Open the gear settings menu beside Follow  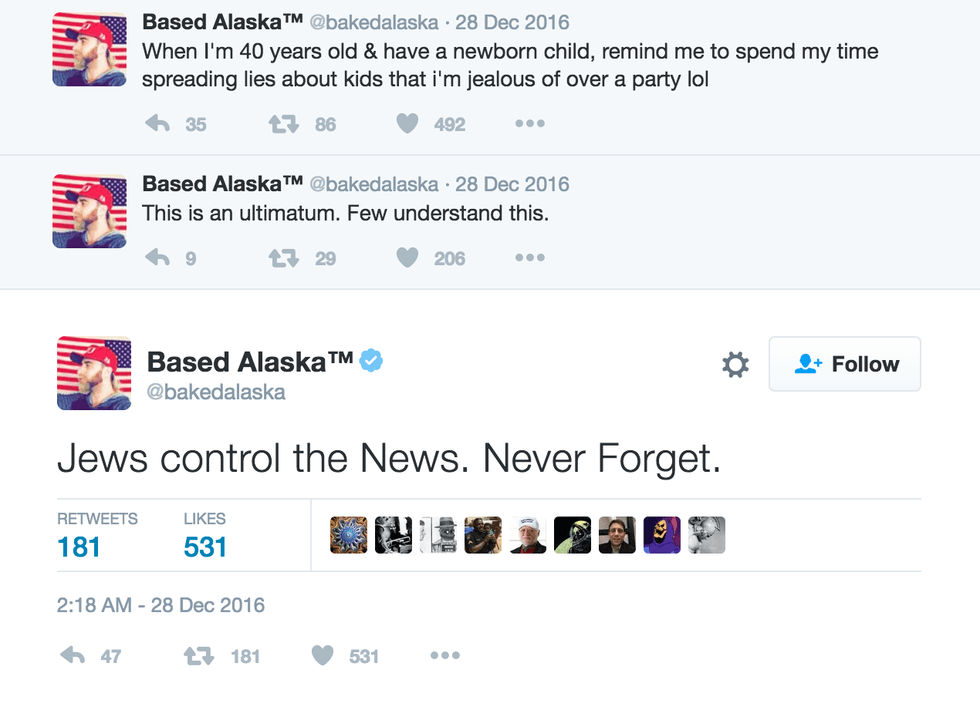pos(735,365)
